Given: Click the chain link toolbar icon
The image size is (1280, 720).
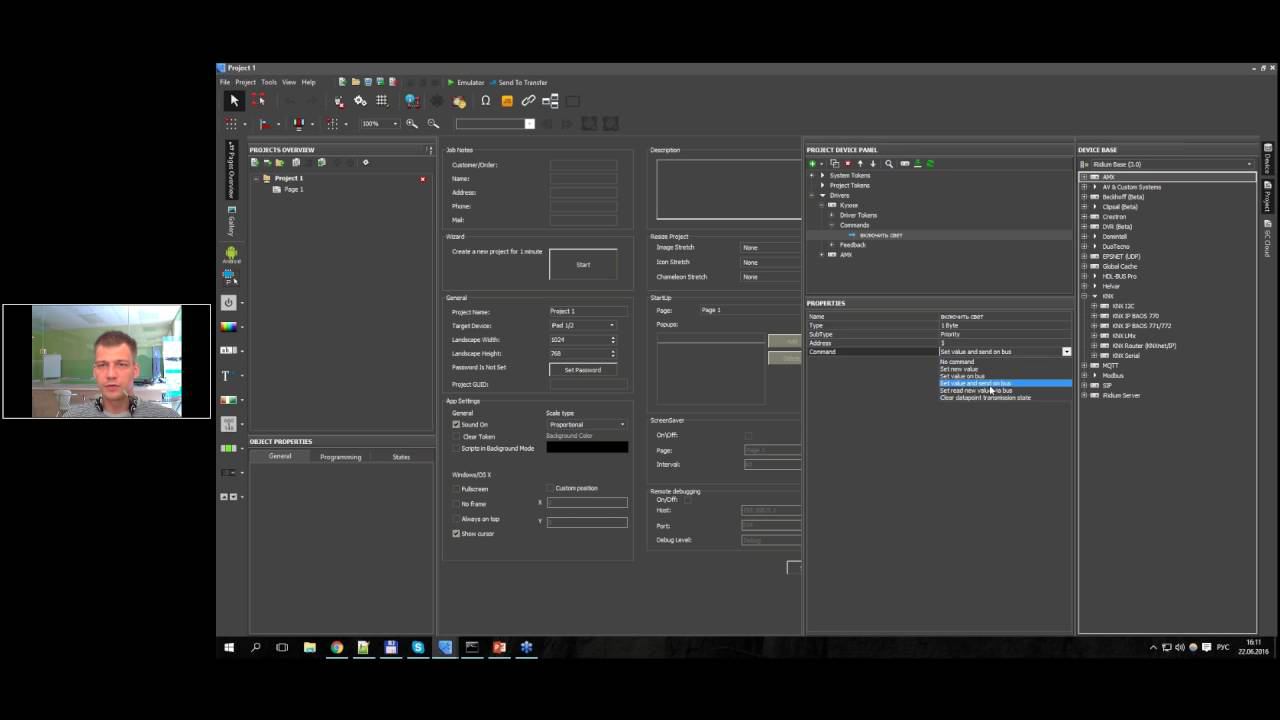Looking at the screenshot, I should 528,101.
